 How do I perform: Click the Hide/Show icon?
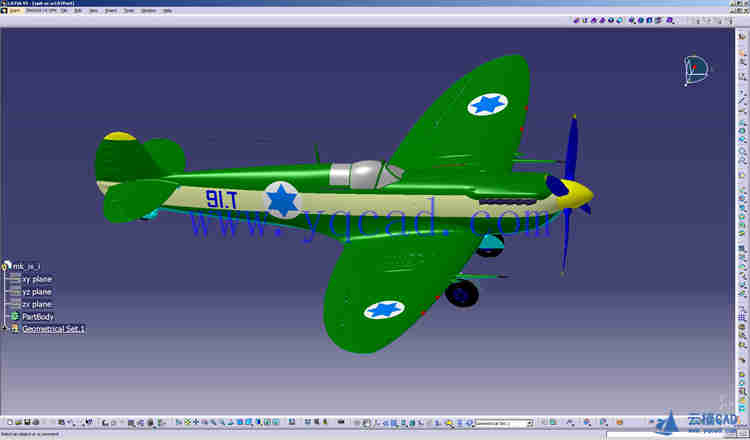267,423
